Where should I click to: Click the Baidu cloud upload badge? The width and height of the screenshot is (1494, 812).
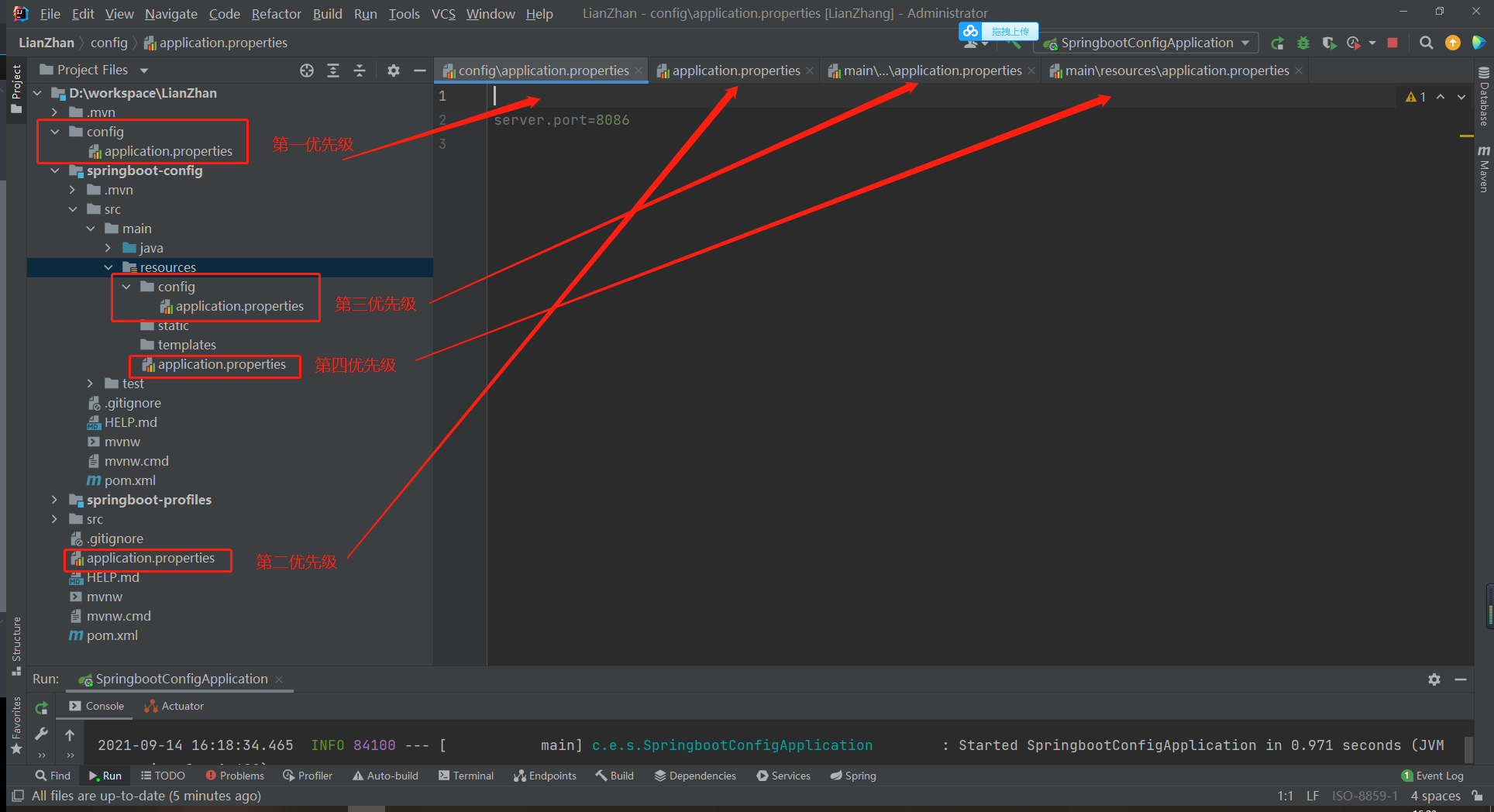pos(998,32)
